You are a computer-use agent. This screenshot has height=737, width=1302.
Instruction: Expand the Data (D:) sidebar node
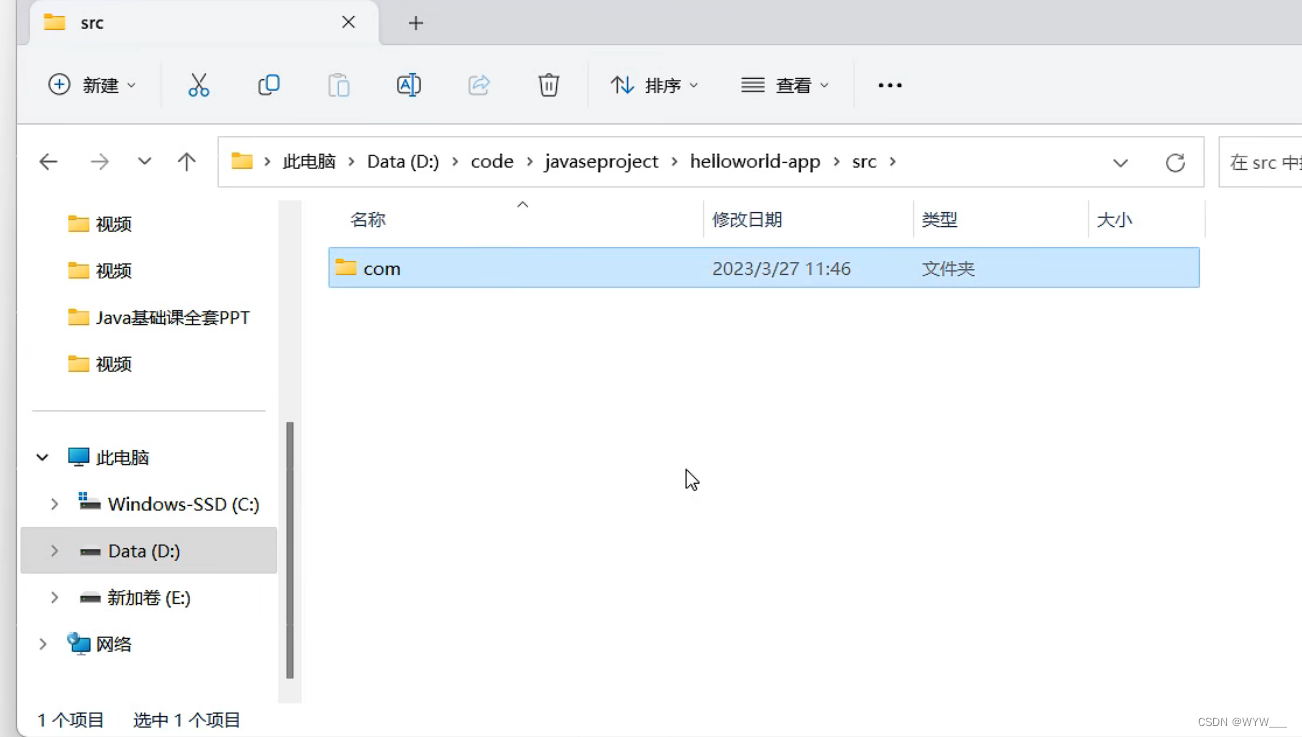54,551
